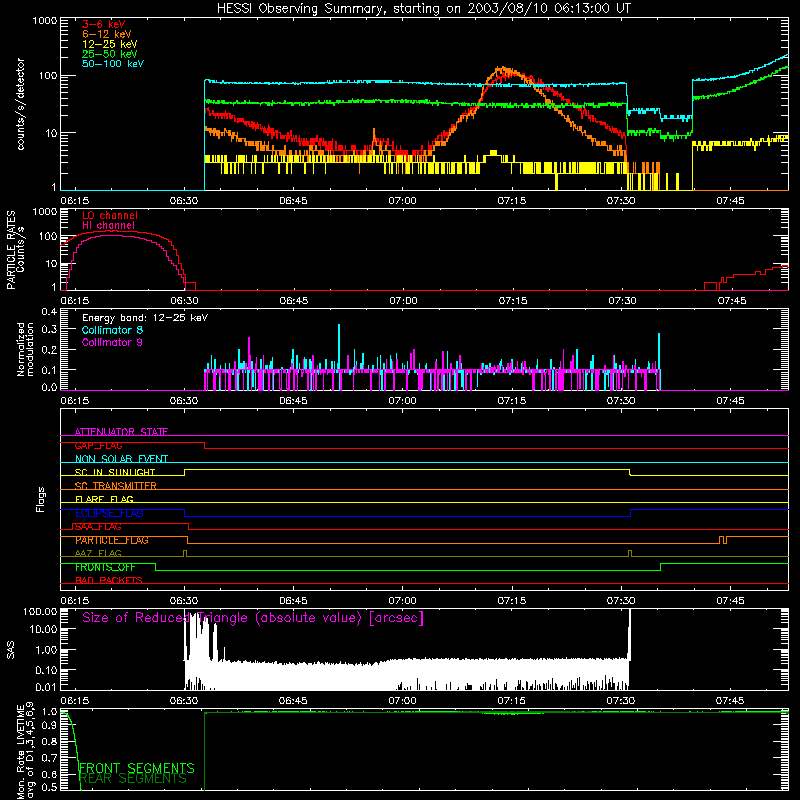The width and height of the screenshot is (800, 800).
Task: Click the NON_SOLAR_EVENT flag label
Action: tap(121, 459)
